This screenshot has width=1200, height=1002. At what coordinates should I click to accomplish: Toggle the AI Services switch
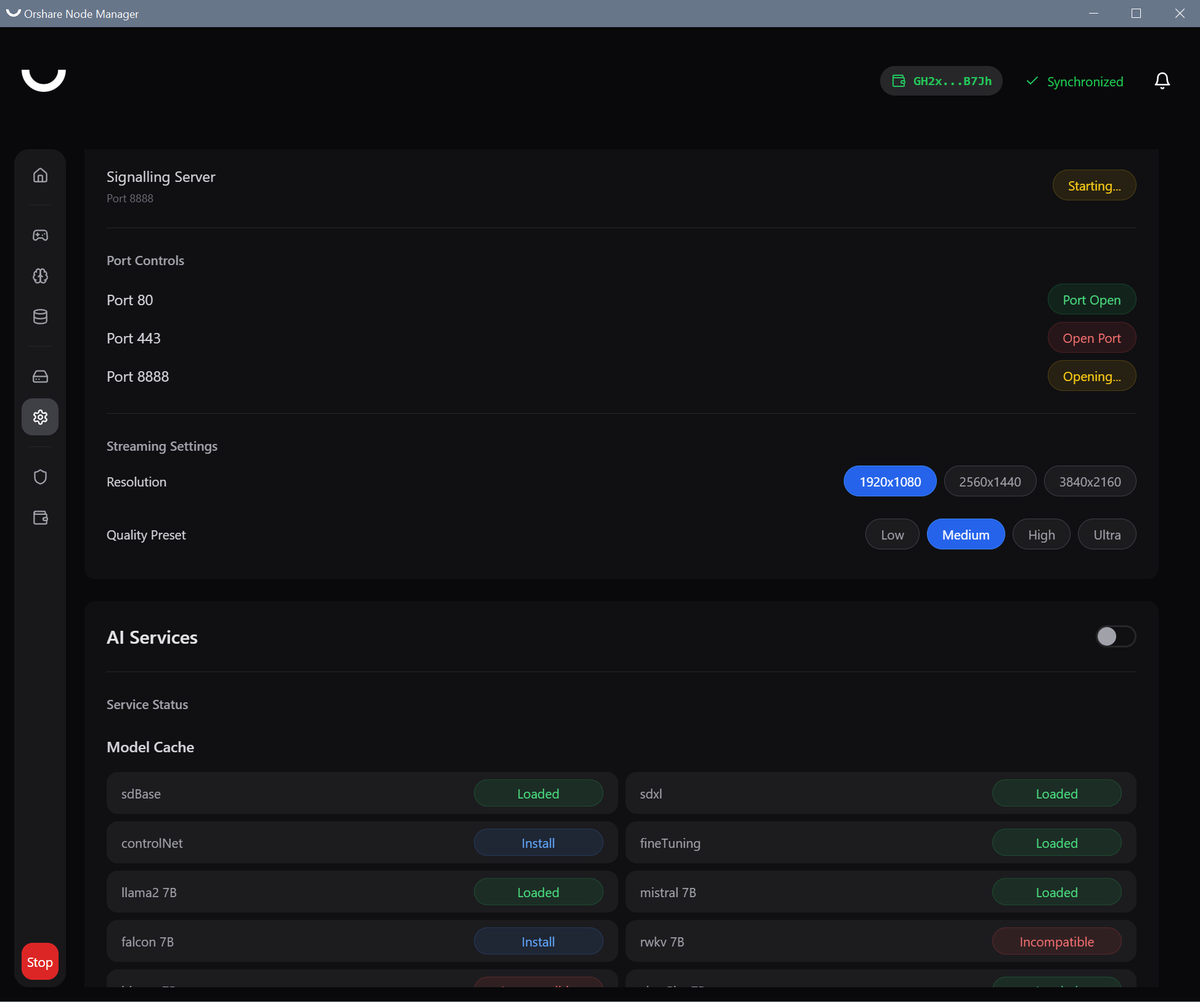tap(1116, 637)
